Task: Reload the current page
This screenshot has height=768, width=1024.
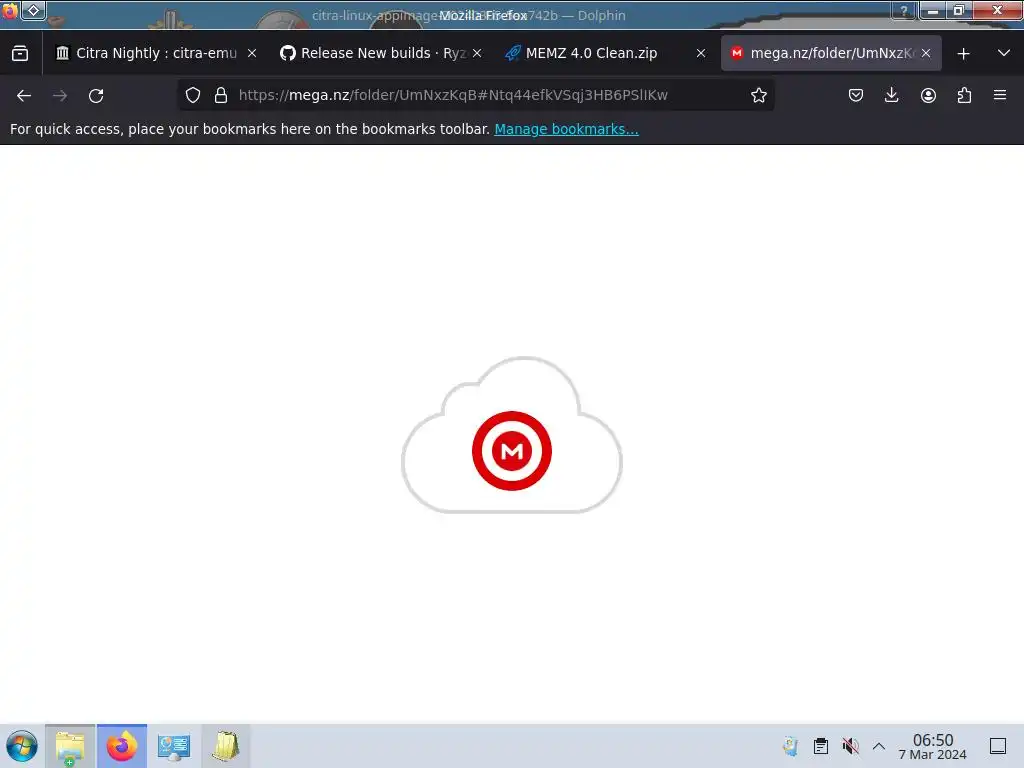Action: [x=96, y=95]
